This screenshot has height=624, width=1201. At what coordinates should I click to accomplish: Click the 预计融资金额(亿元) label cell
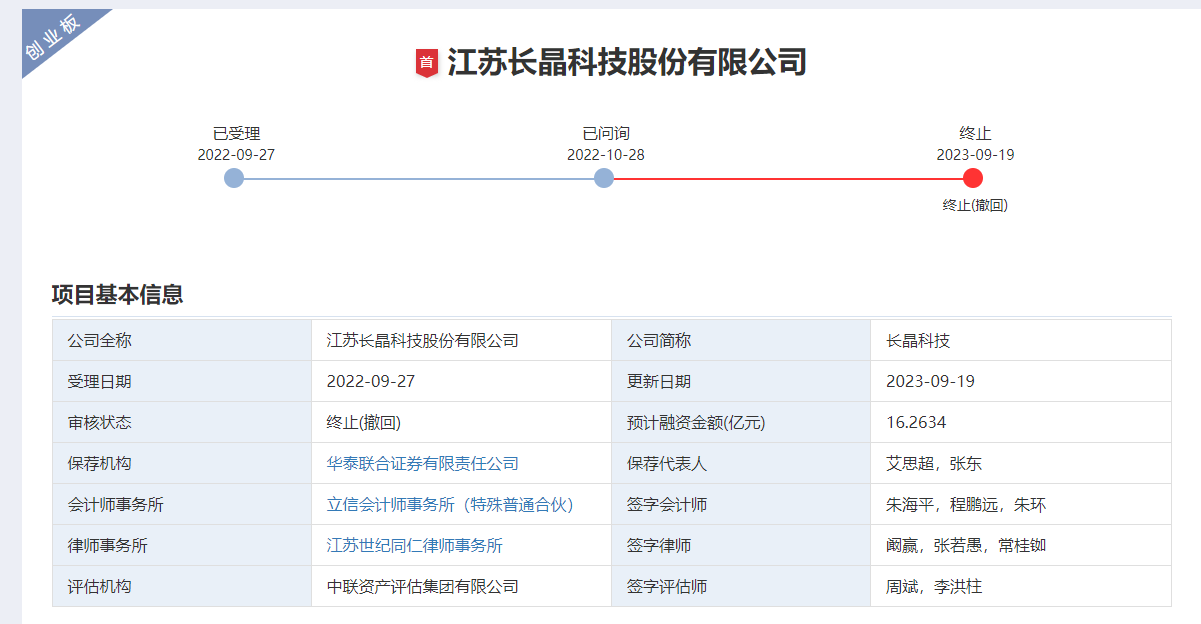pos(741,422)
